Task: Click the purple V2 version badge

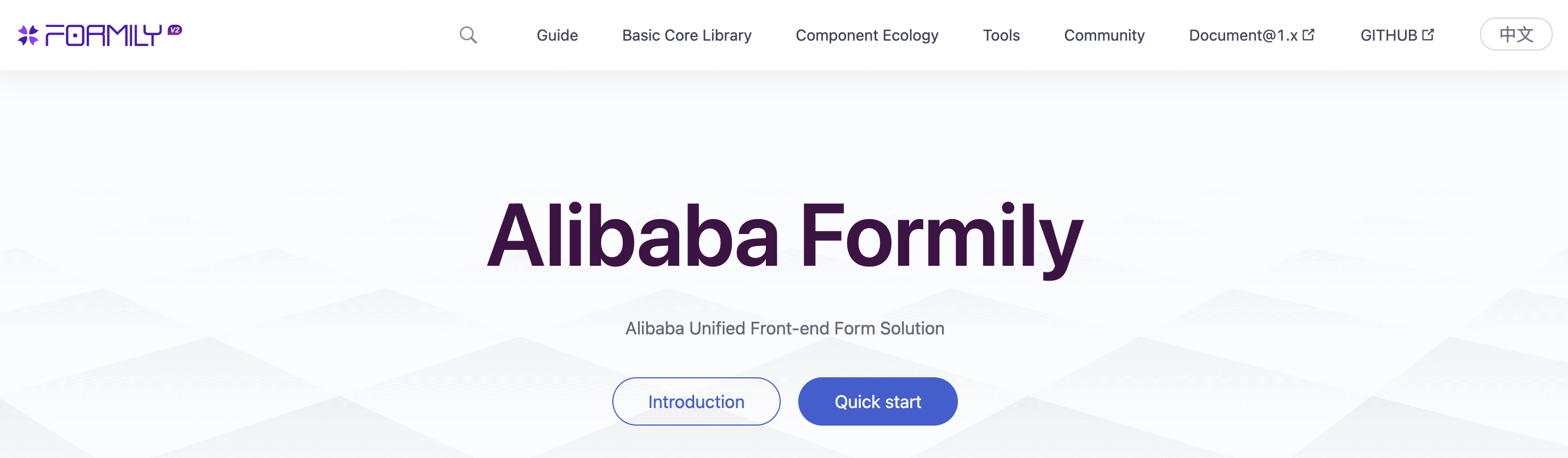Action: [x=174, y=30]
